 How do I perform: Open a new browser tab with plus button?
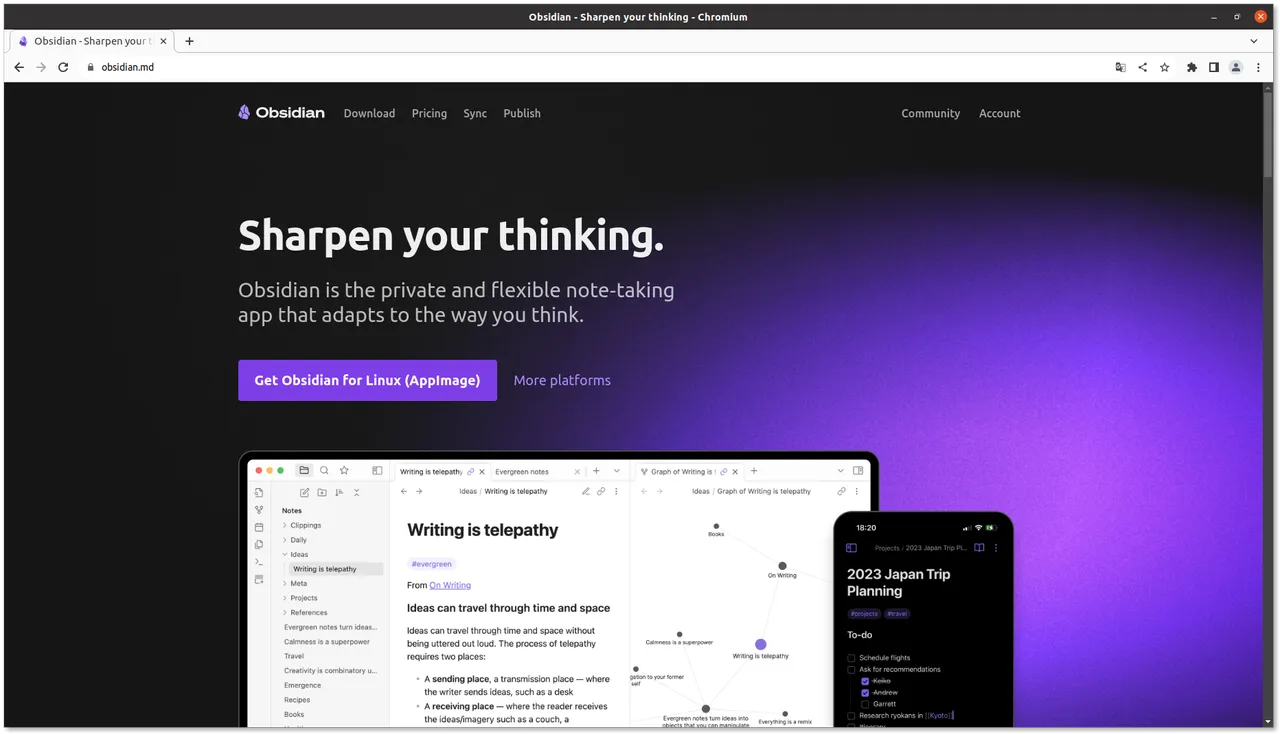[189, 41]
